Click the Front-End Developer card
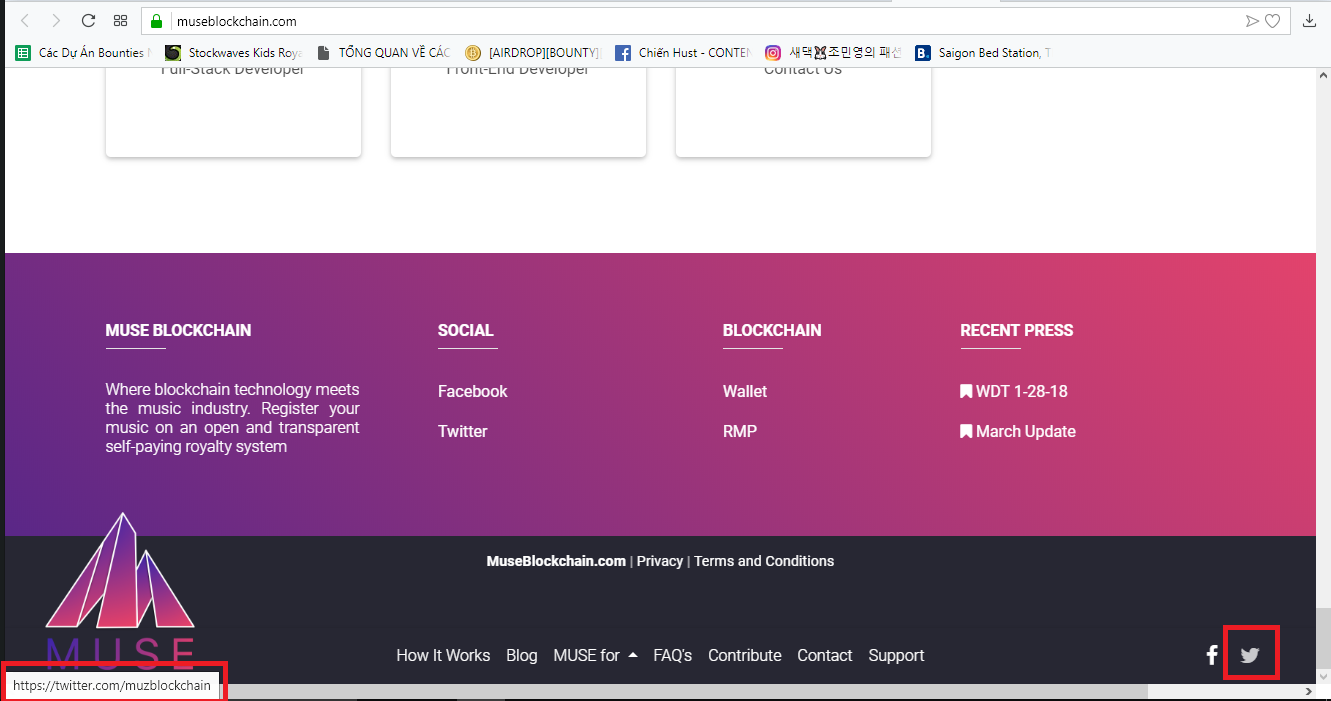The image size is (1331, 701). (518, 112)
